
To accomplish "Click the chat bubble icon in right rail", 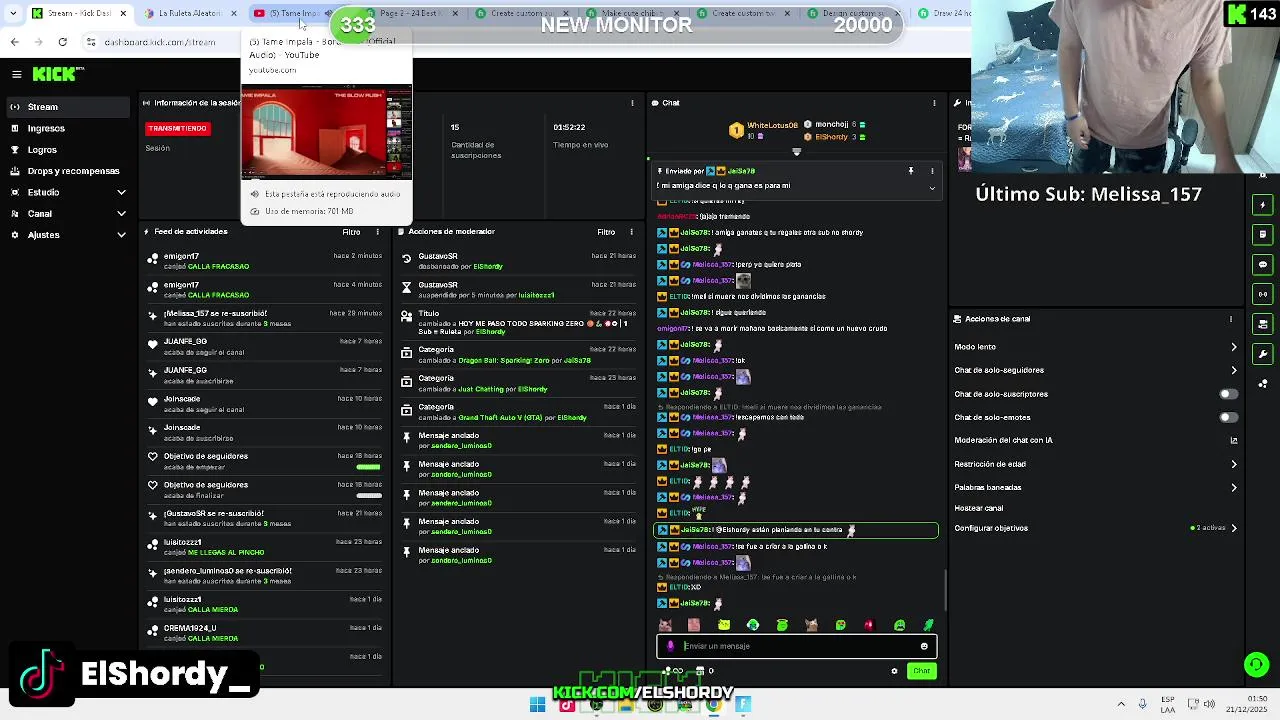I will click(x=1262, y=265).
